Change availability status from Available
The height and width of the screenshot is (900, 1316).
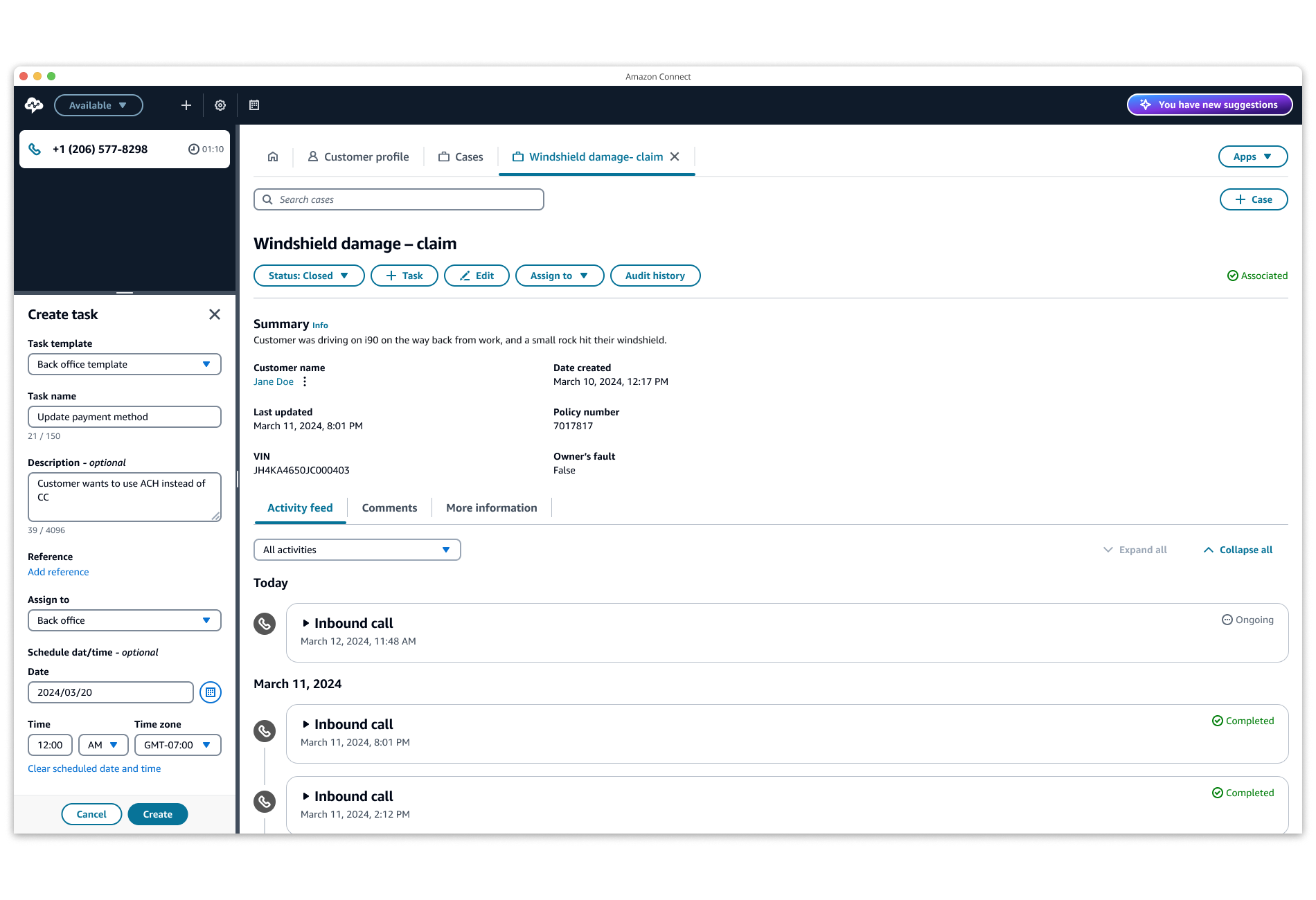click(x=98, y=105)
